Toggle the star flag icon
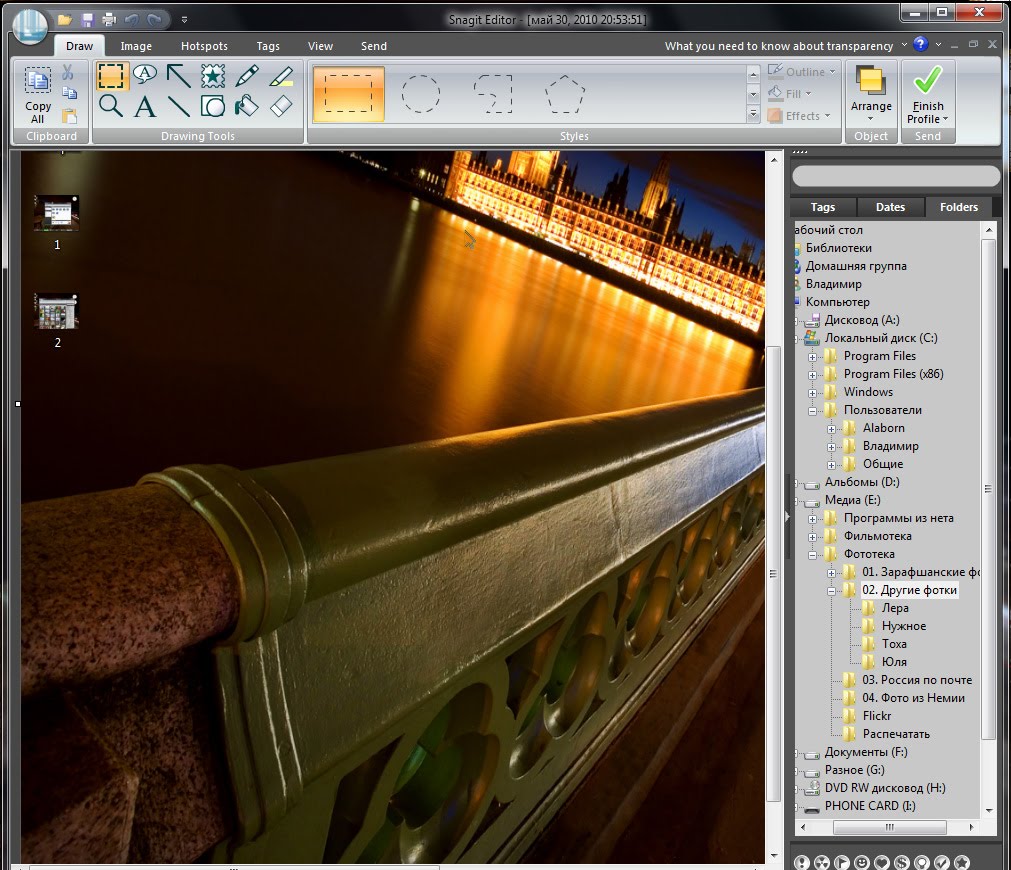The image size is (1011, 870). 961,862
